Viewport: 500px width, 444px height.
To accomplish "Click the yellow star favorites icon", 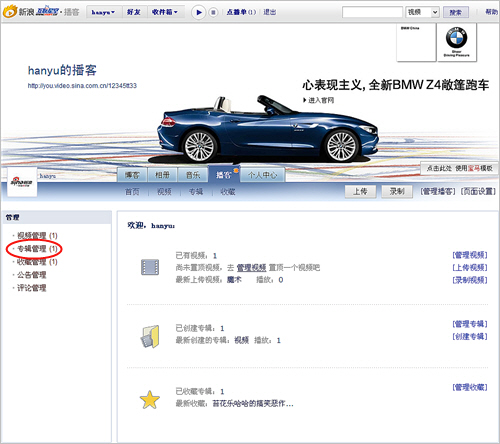I will pos(150,400).
